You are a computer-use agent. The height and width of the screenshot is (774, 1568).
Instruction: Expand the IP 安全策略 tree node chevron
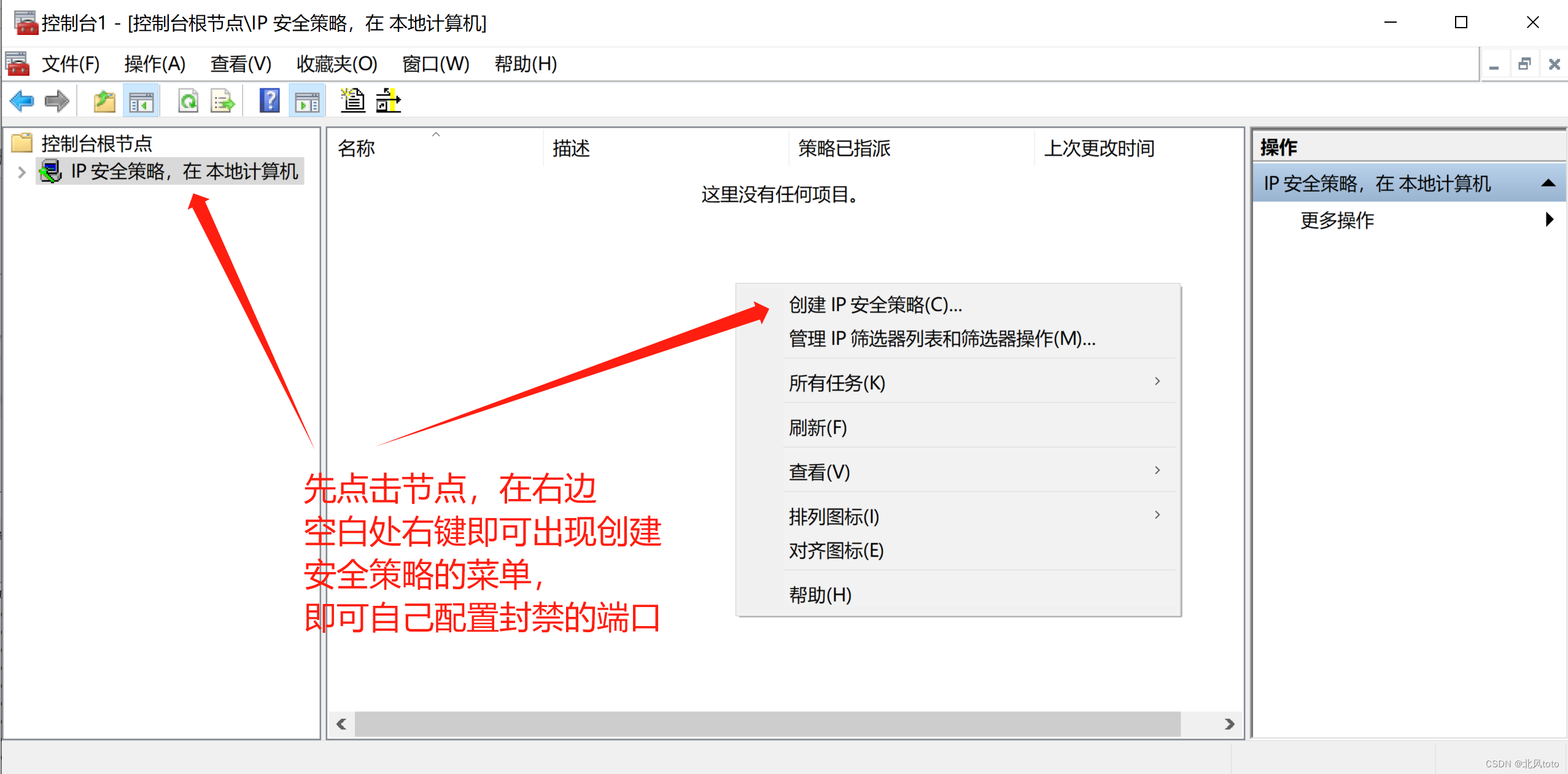[22, 172]
